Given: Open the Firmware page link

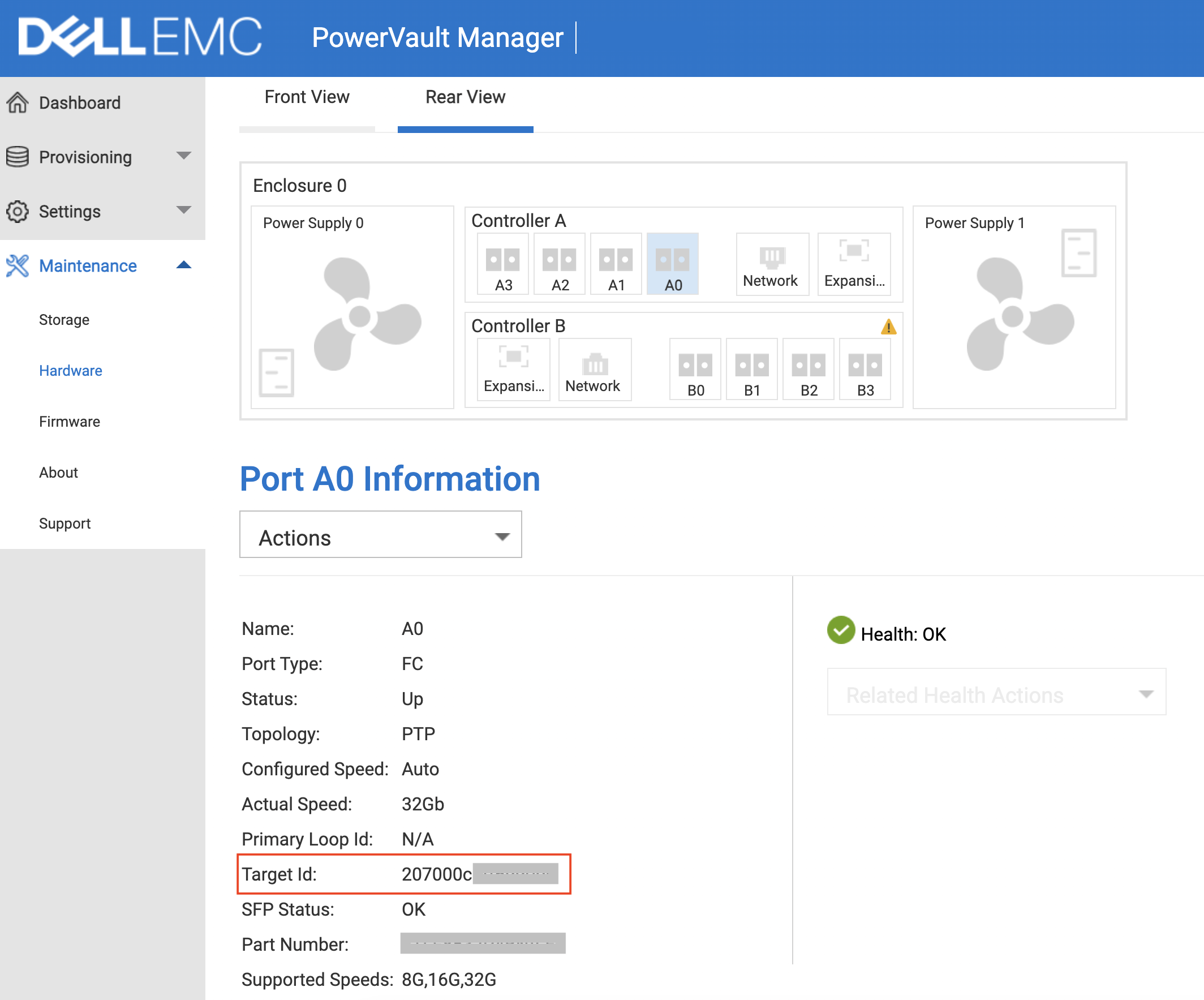Looking at the screenshot, I should click(70, 422).
